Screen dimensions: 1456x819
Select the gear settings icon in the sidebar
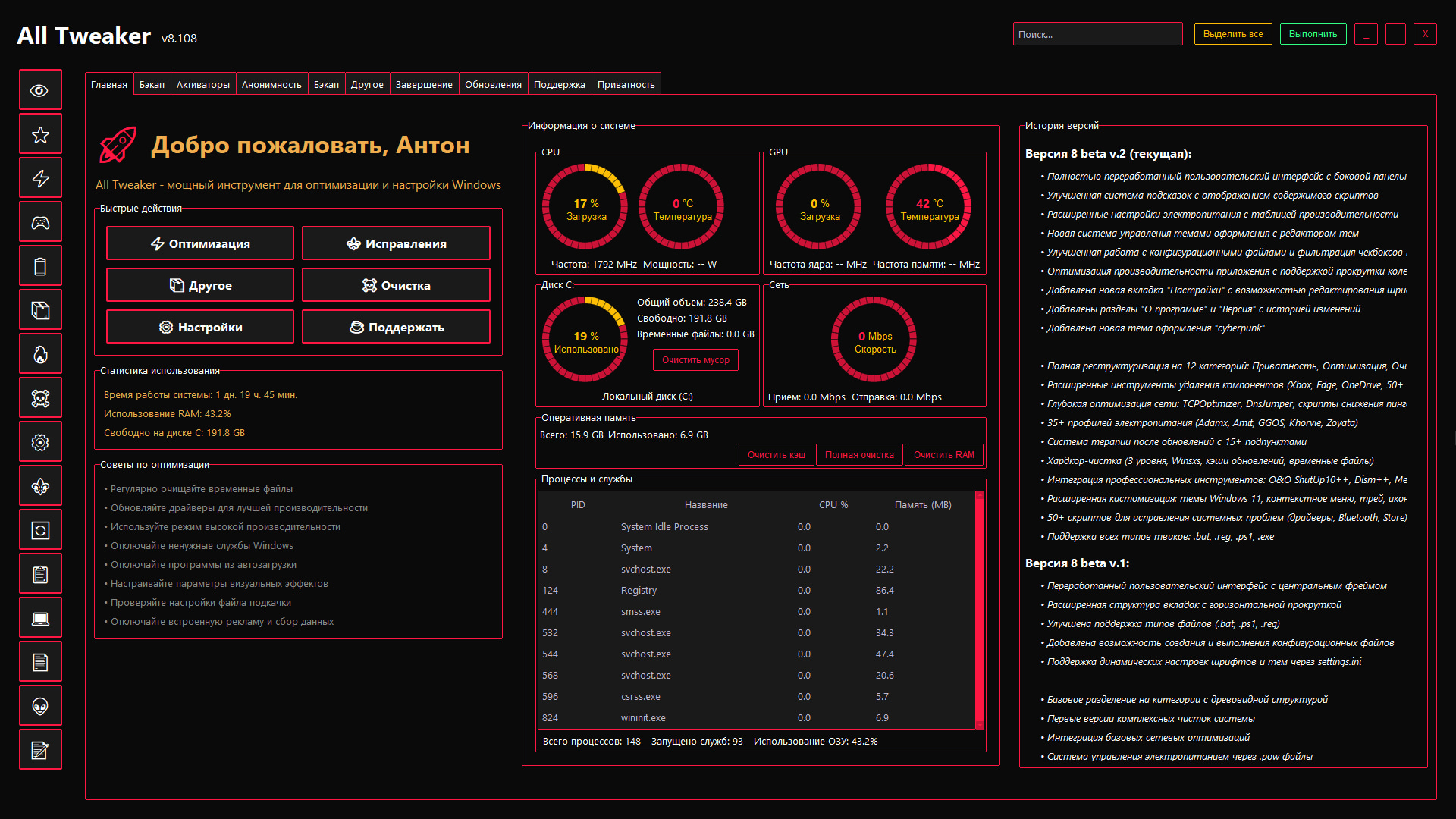pyautogui.click(x=40, y=441)
